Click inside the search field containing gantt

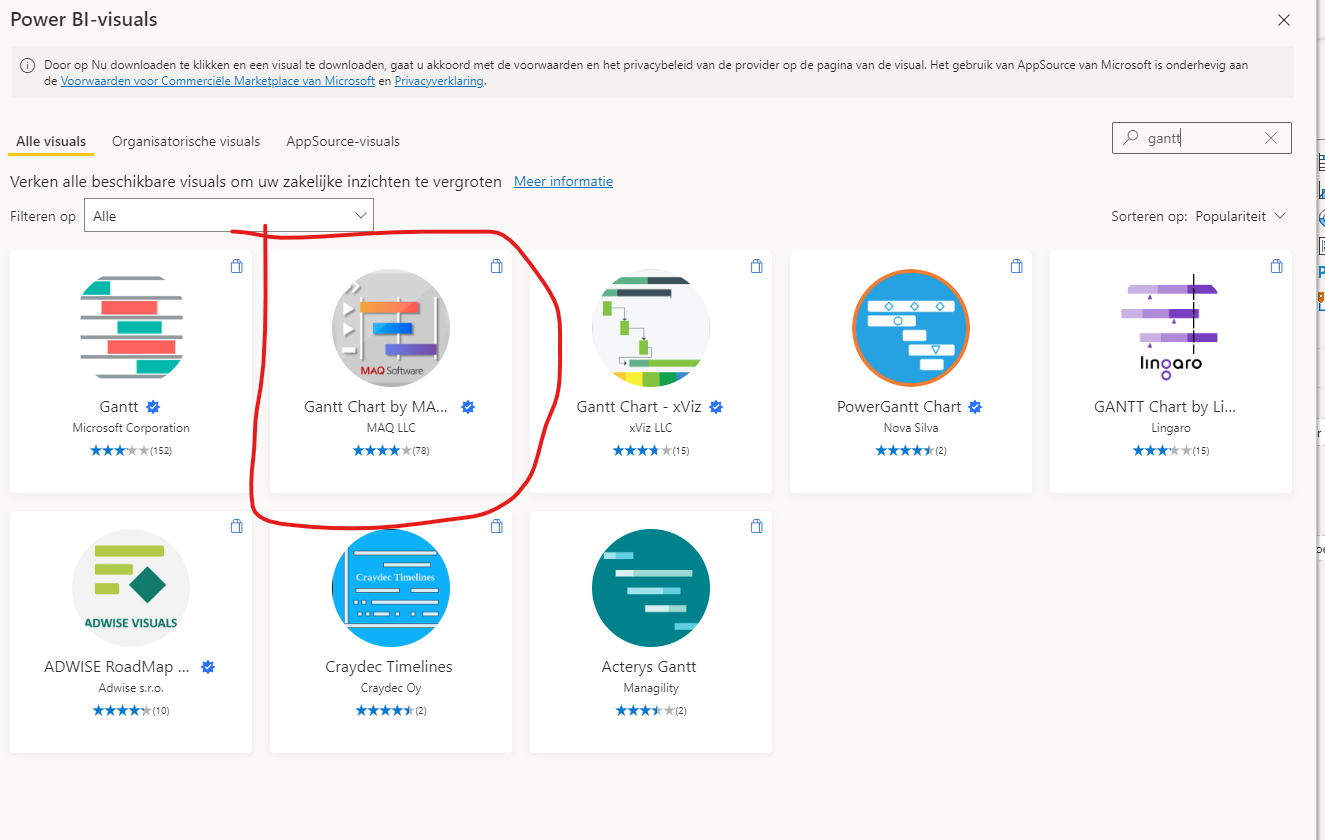(1202, 138)
